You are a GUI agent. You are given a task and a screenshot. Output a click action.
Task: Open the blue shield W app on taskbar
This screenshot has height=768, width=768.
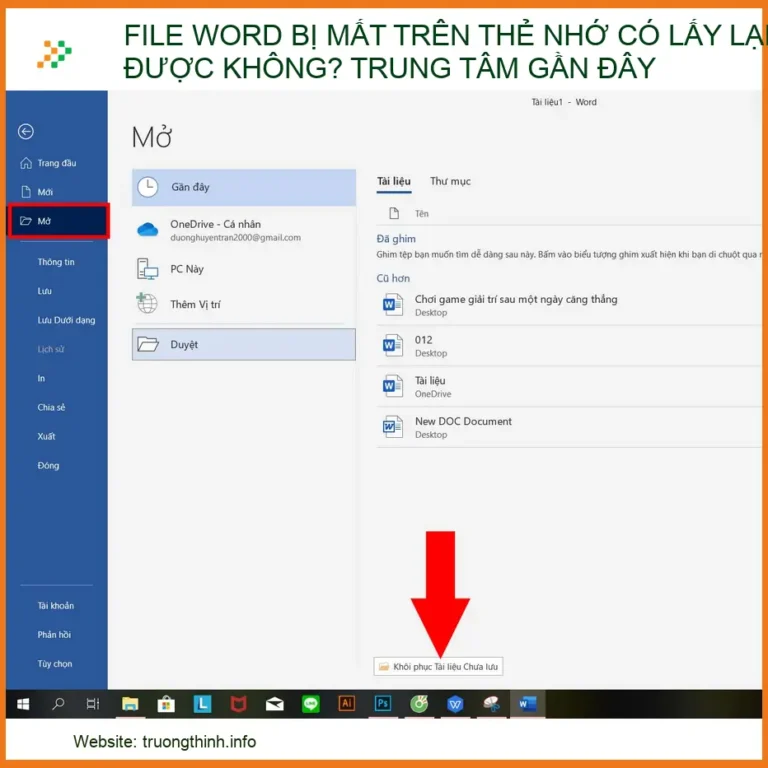click(455, 704)
